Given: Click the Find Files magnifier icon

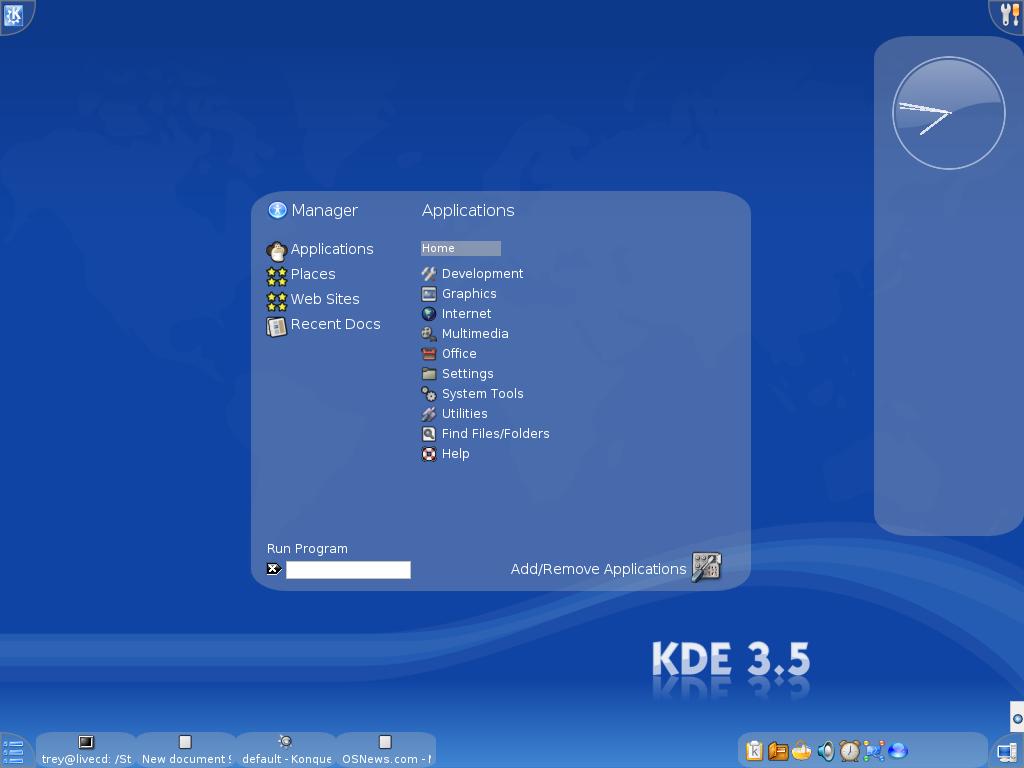Looking at the screenshot, I should coord(429,434).
